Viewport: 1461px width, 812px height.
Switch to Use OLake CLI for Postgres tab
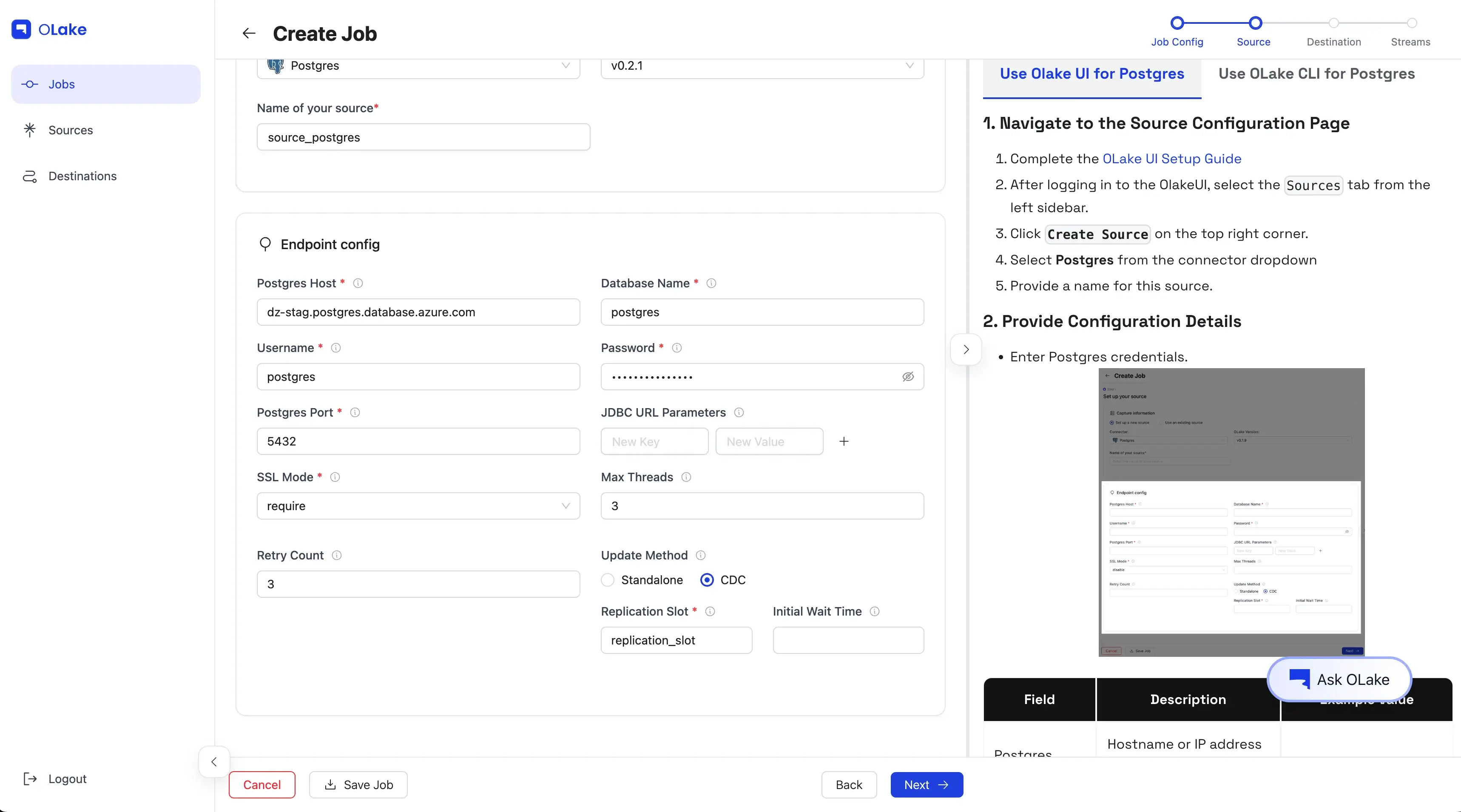point(1316,74)
